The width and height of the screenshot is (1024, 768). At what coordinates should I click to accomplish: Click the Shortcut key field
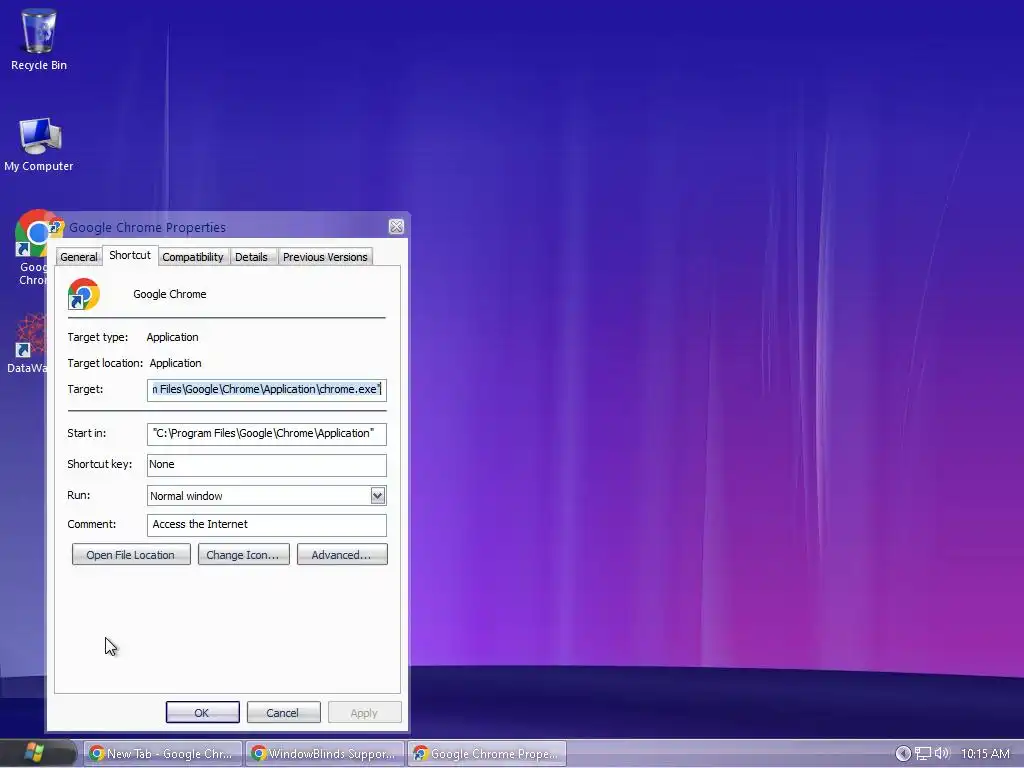pyautogui.click(x=266, y=465)
